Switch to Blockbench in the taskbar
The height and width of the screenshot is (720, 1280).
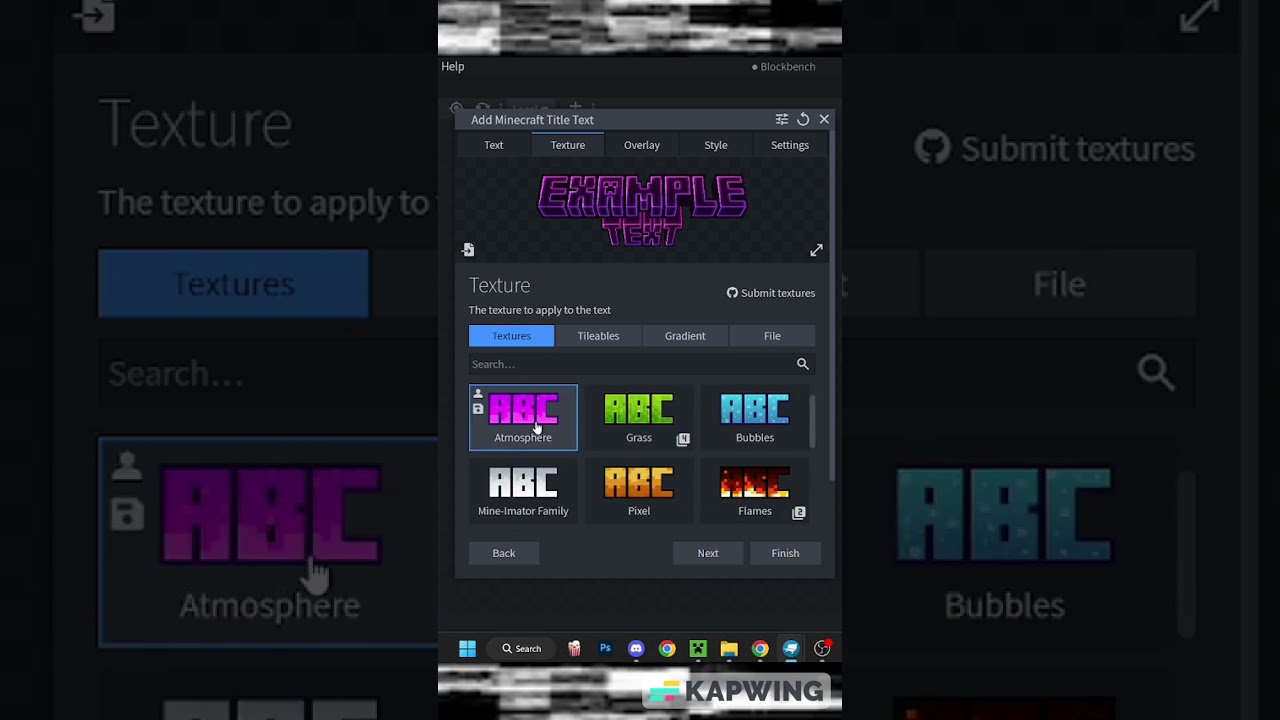click(791, 649)
